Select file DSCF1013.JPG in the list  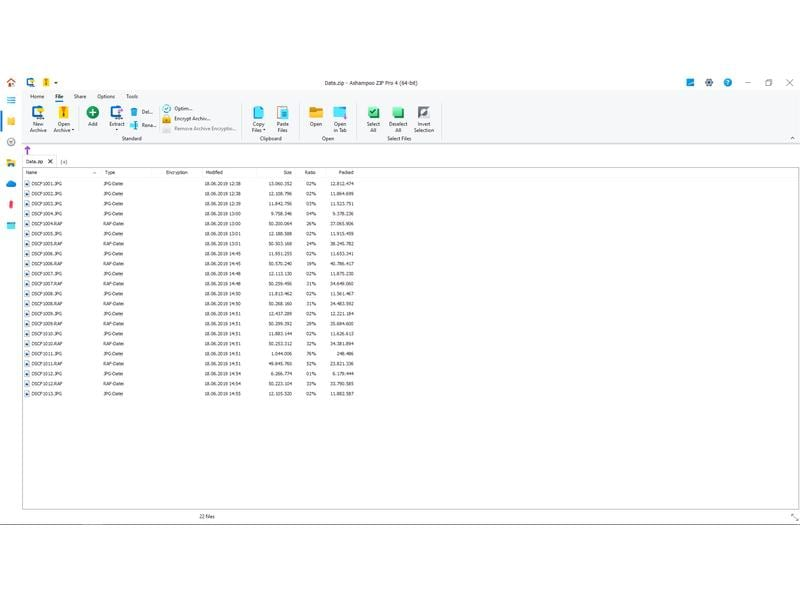[46, 394]
